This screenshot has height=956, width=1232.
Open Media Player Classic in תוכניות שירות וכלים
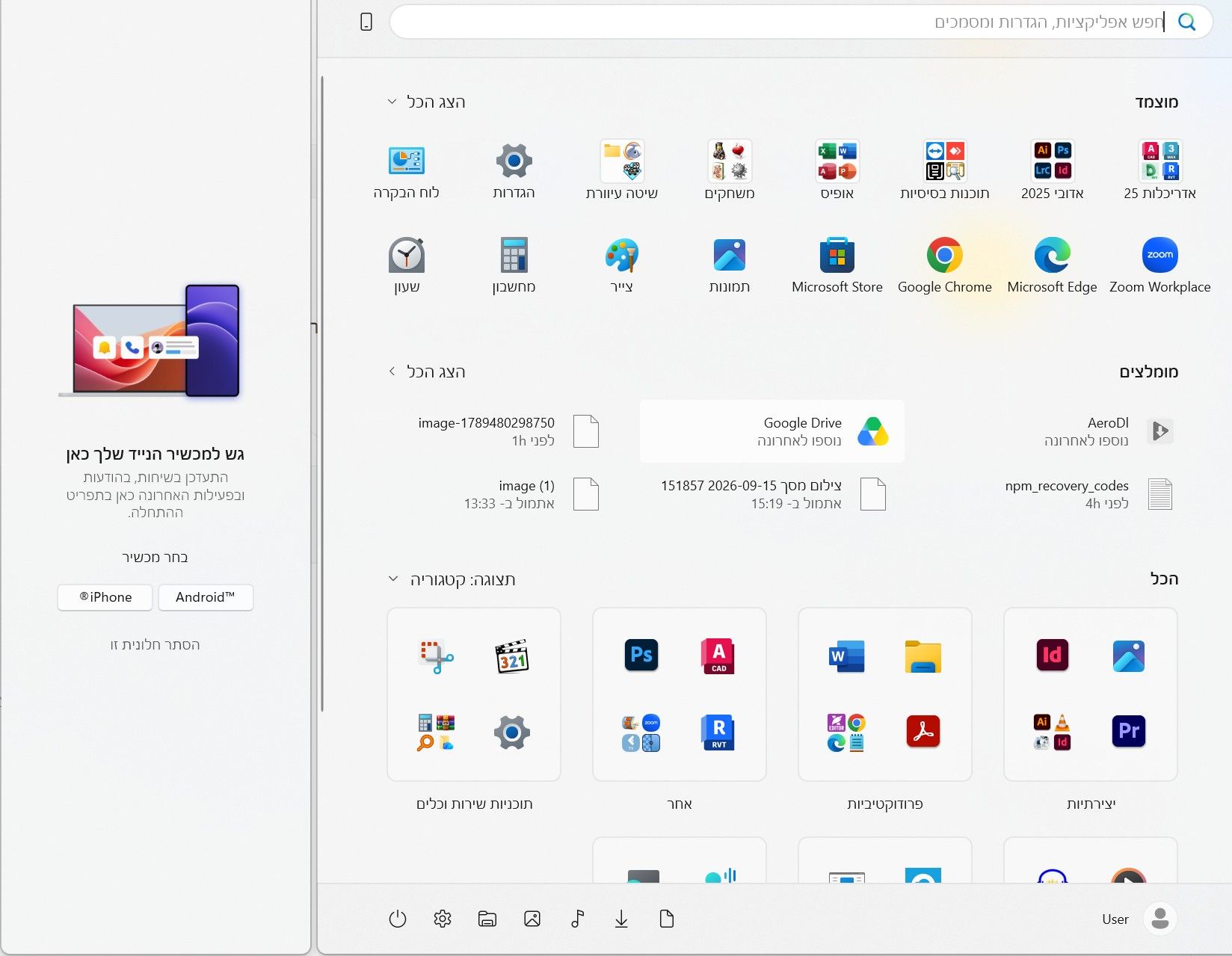click(512, 656)
